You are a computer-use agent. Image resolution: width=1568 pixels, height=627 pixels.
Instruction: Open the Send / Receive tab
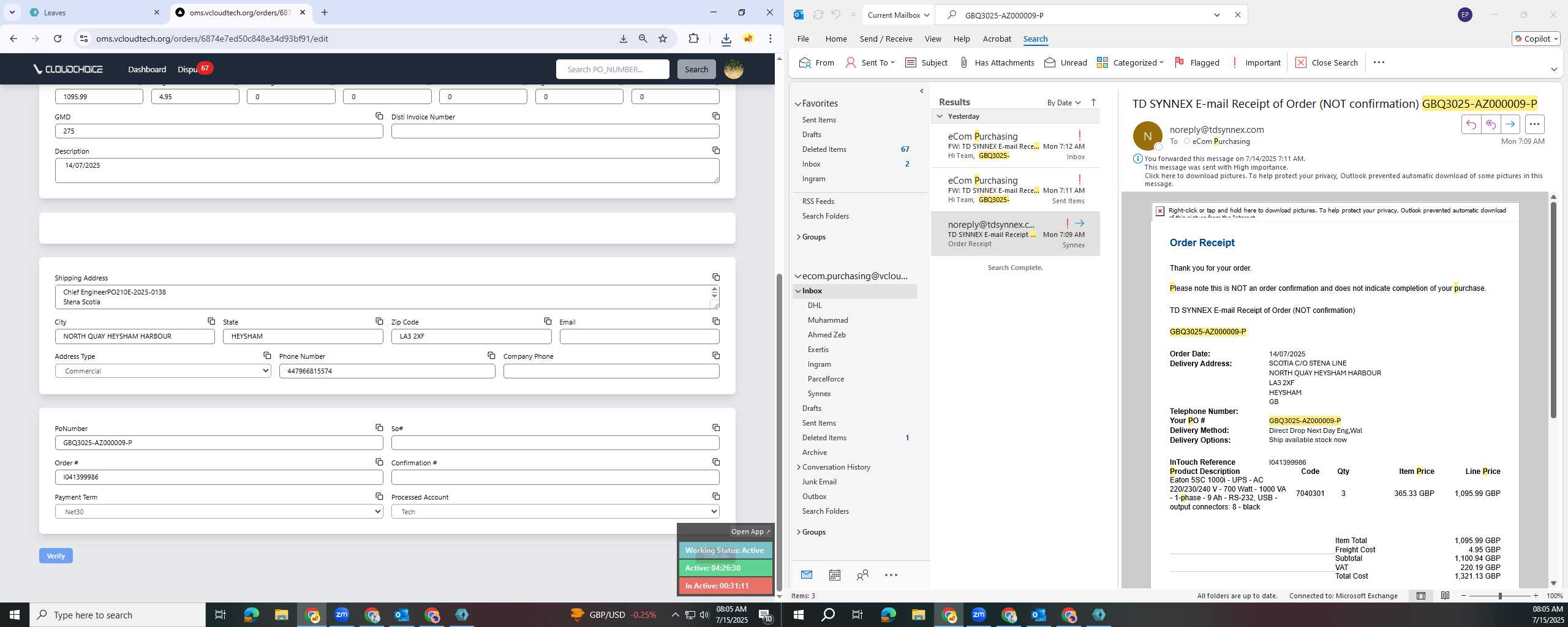click(x=886, y=39)
